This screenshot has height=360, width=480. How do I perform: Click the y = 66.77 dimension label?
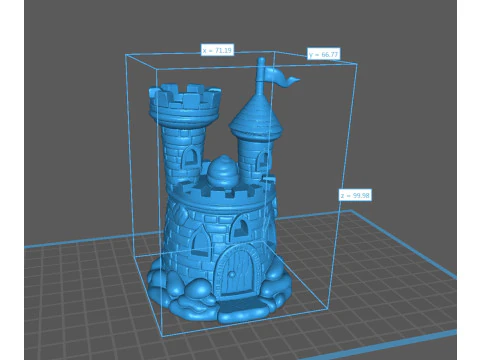coord(323,54)
